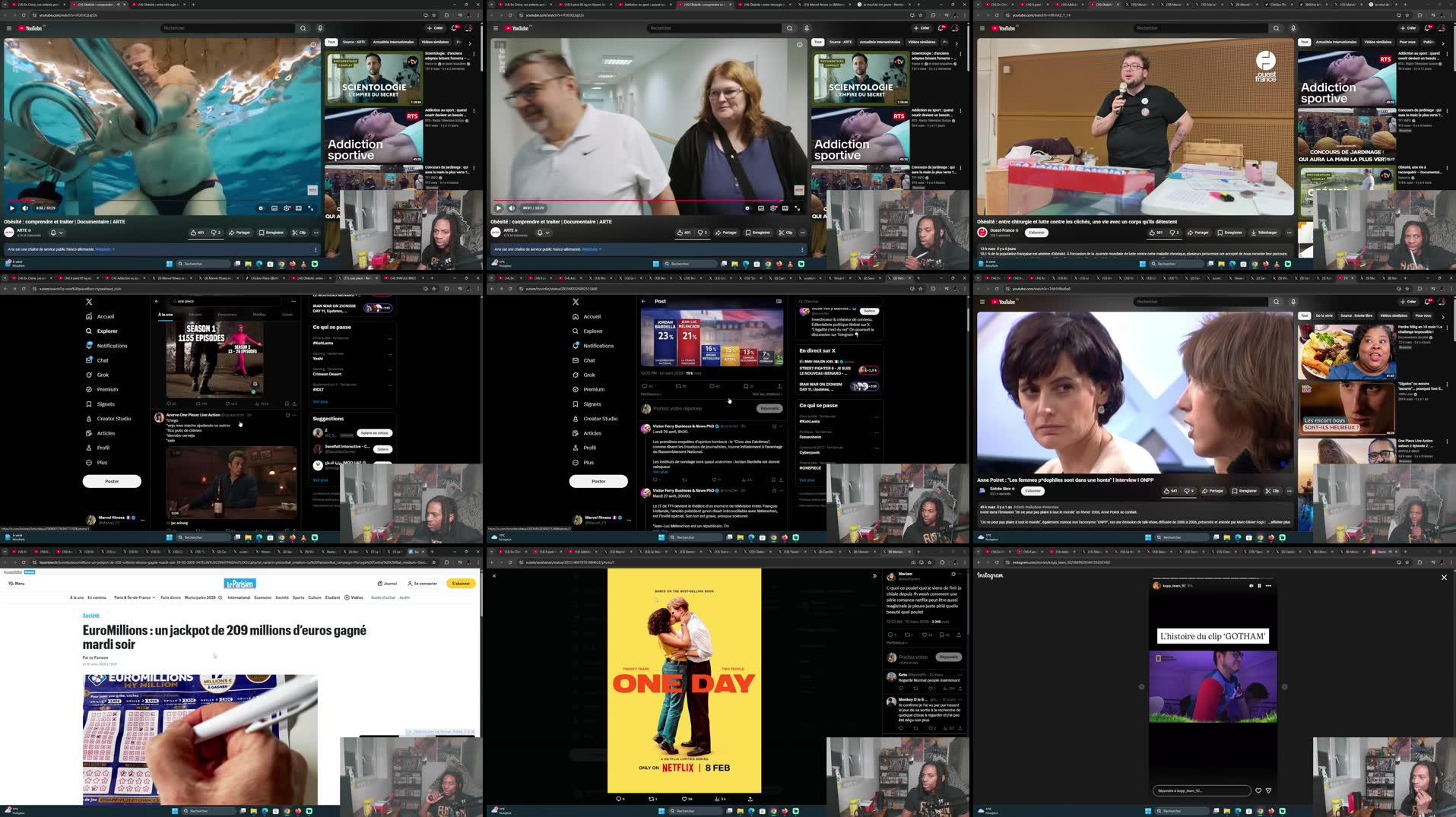
Task: Click the yellow S'abonner button on Le Parisien
Action: (x=461, y=584)
